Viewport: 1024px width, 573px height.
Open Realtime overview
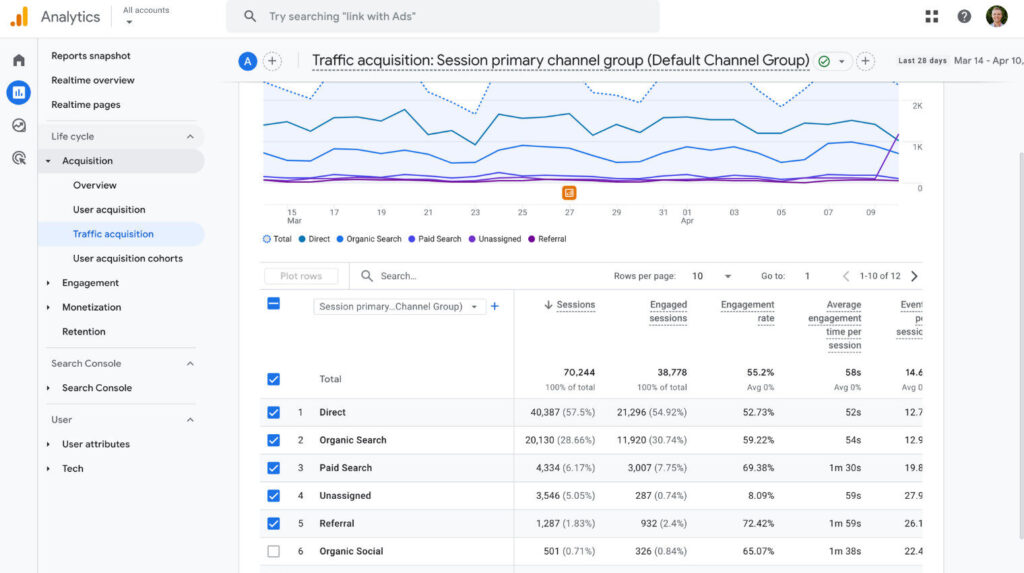click(93, 80)
